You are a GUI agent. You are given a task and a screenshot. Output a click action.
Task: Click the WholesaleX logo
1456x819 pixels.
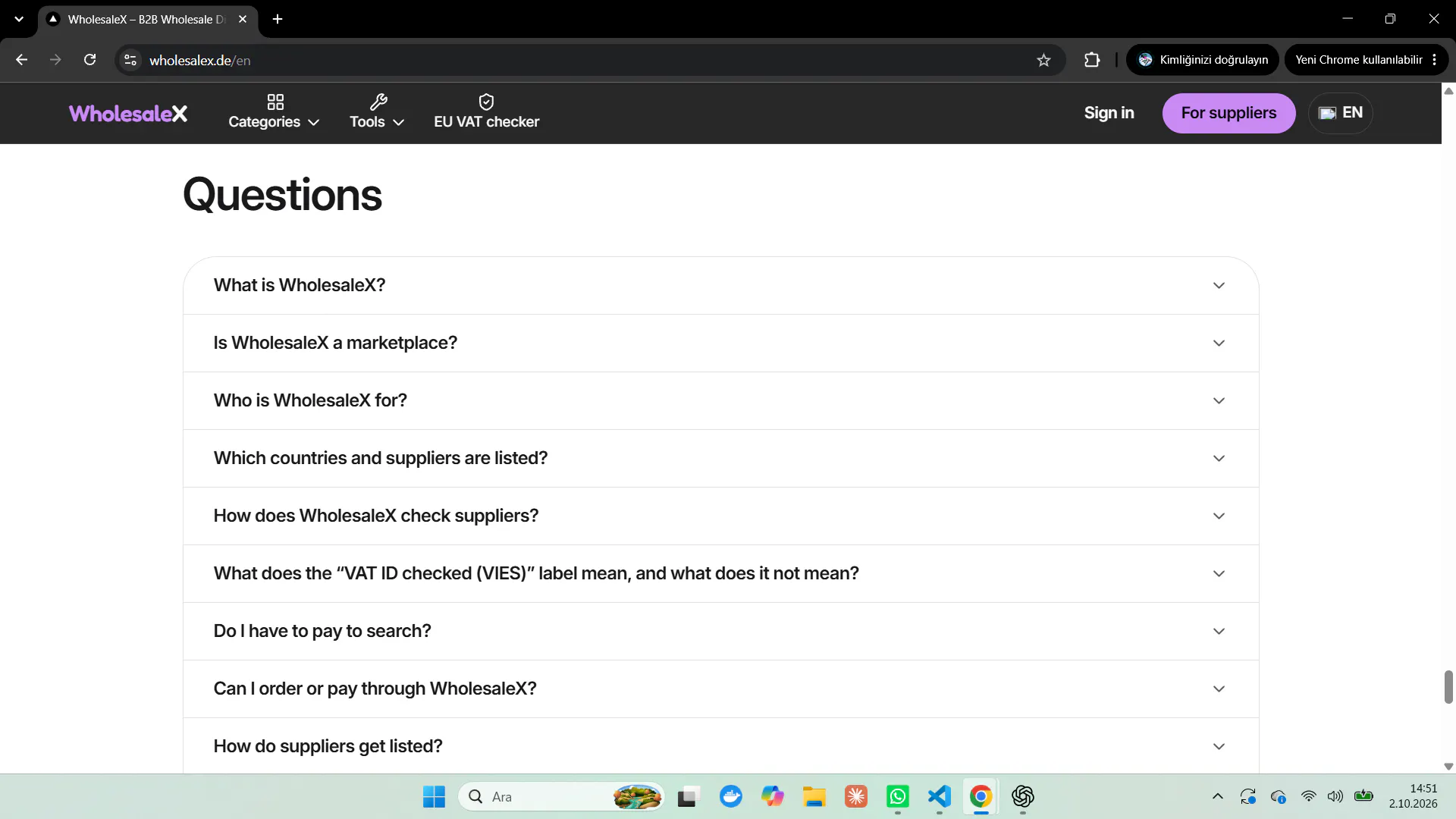pos(127,113)
